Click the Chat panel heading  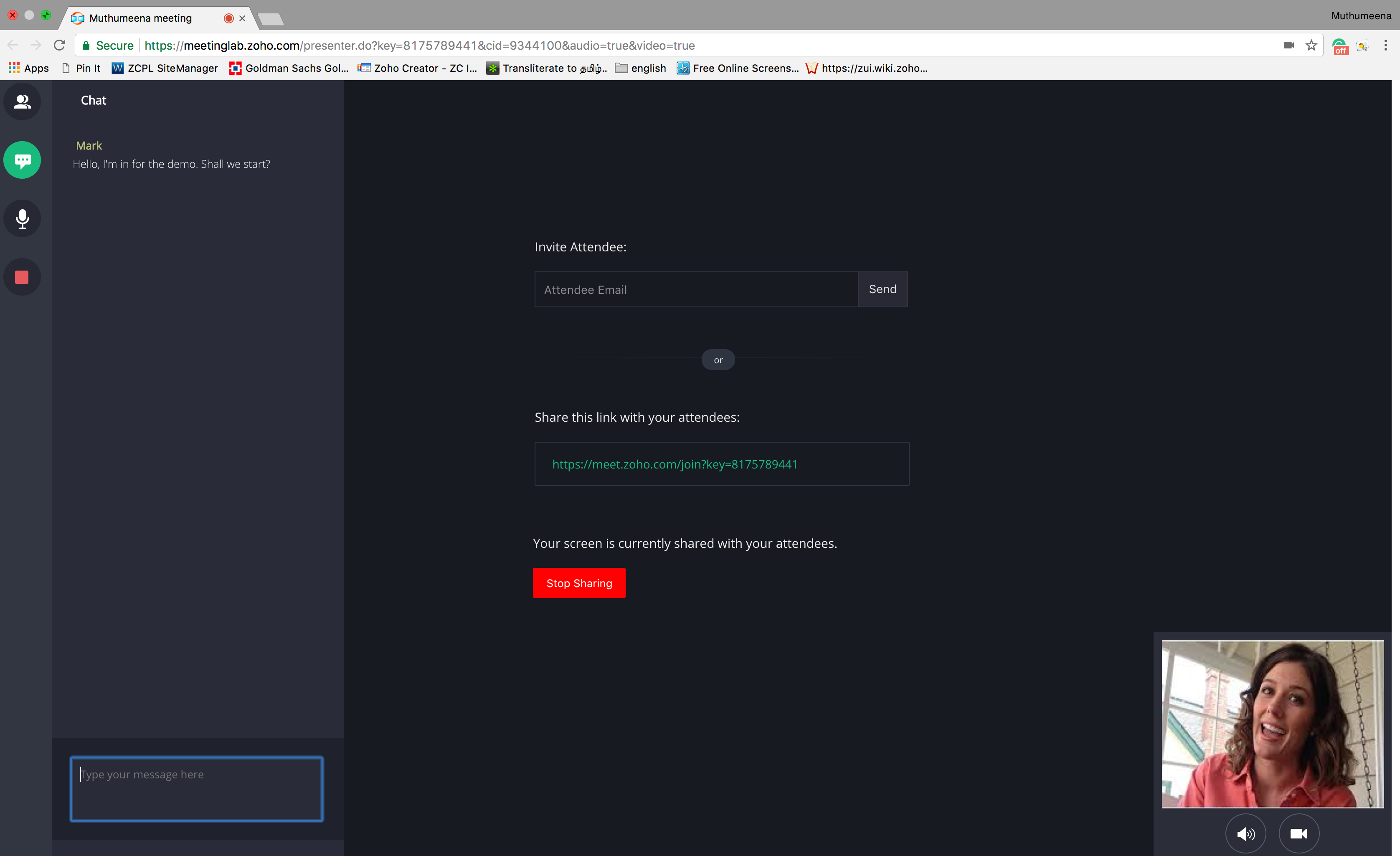pos(93,101)
